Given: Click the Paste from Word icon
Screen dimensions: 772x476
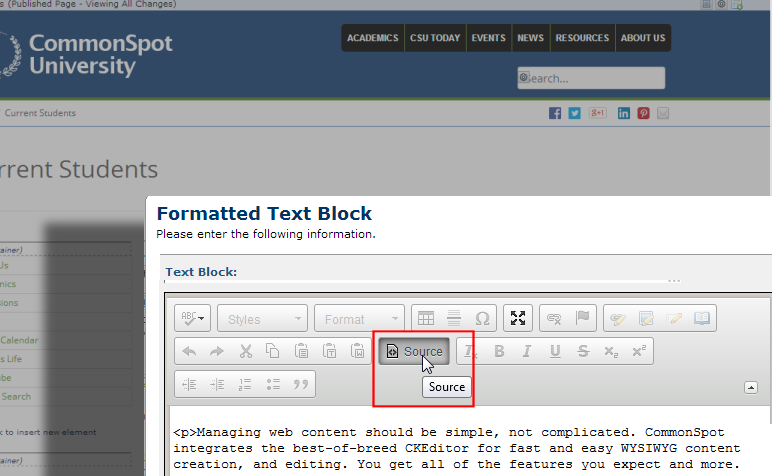Looking at the screenshot, I should (x=357, y=351).
